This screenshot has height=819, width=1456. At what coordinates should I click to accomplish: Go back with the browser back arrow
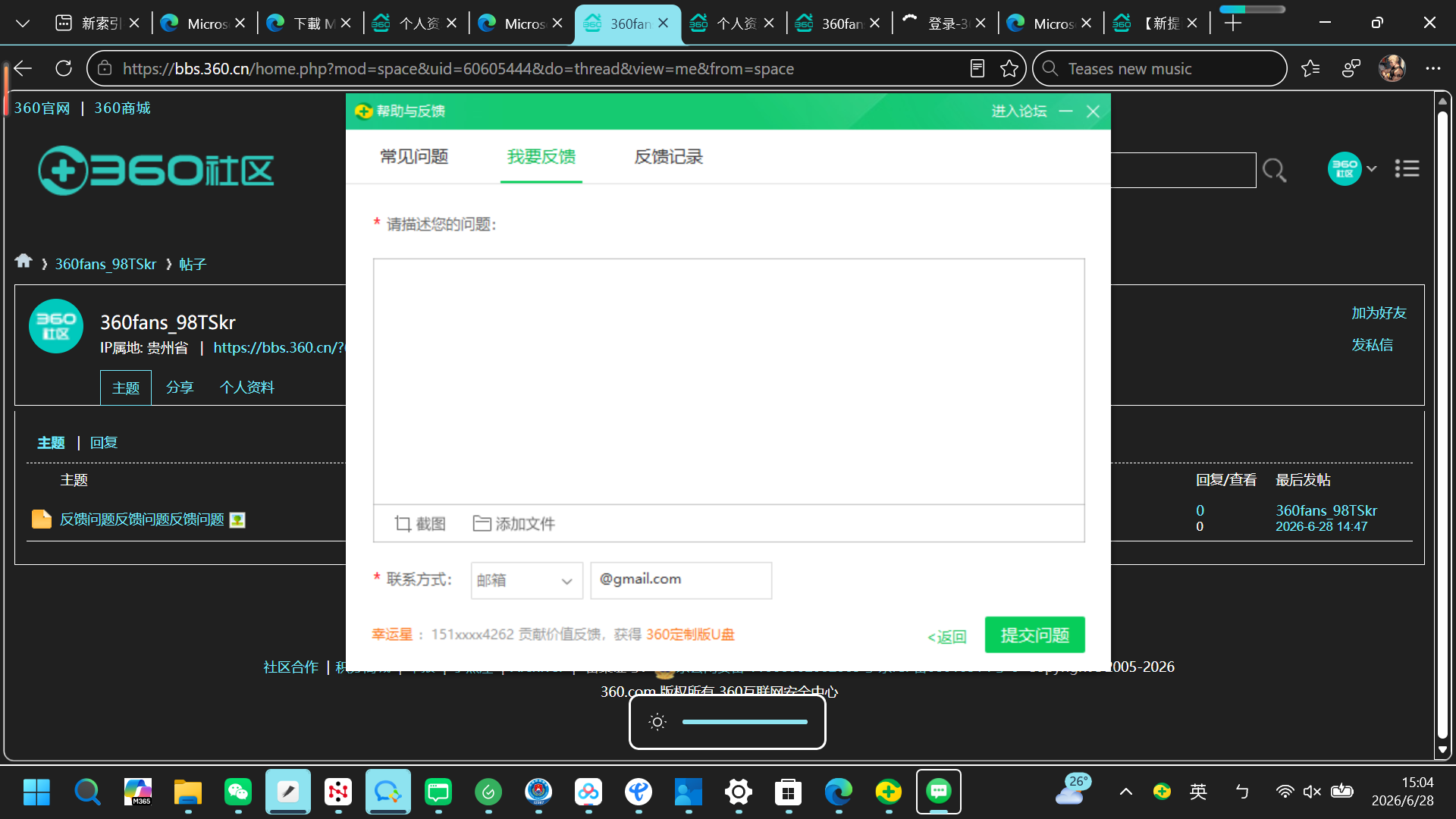(23, 69)
